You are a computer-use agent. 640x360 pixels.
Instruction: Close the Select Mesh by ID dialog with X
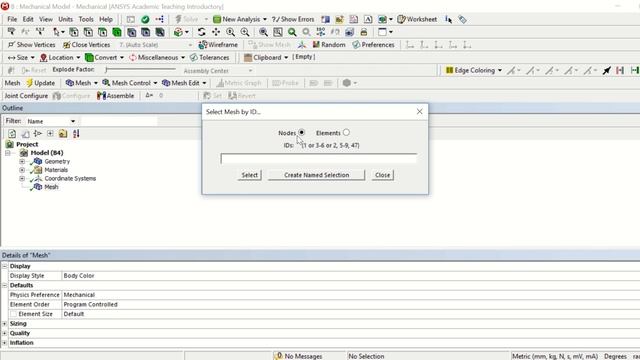[x=419, y=111]
